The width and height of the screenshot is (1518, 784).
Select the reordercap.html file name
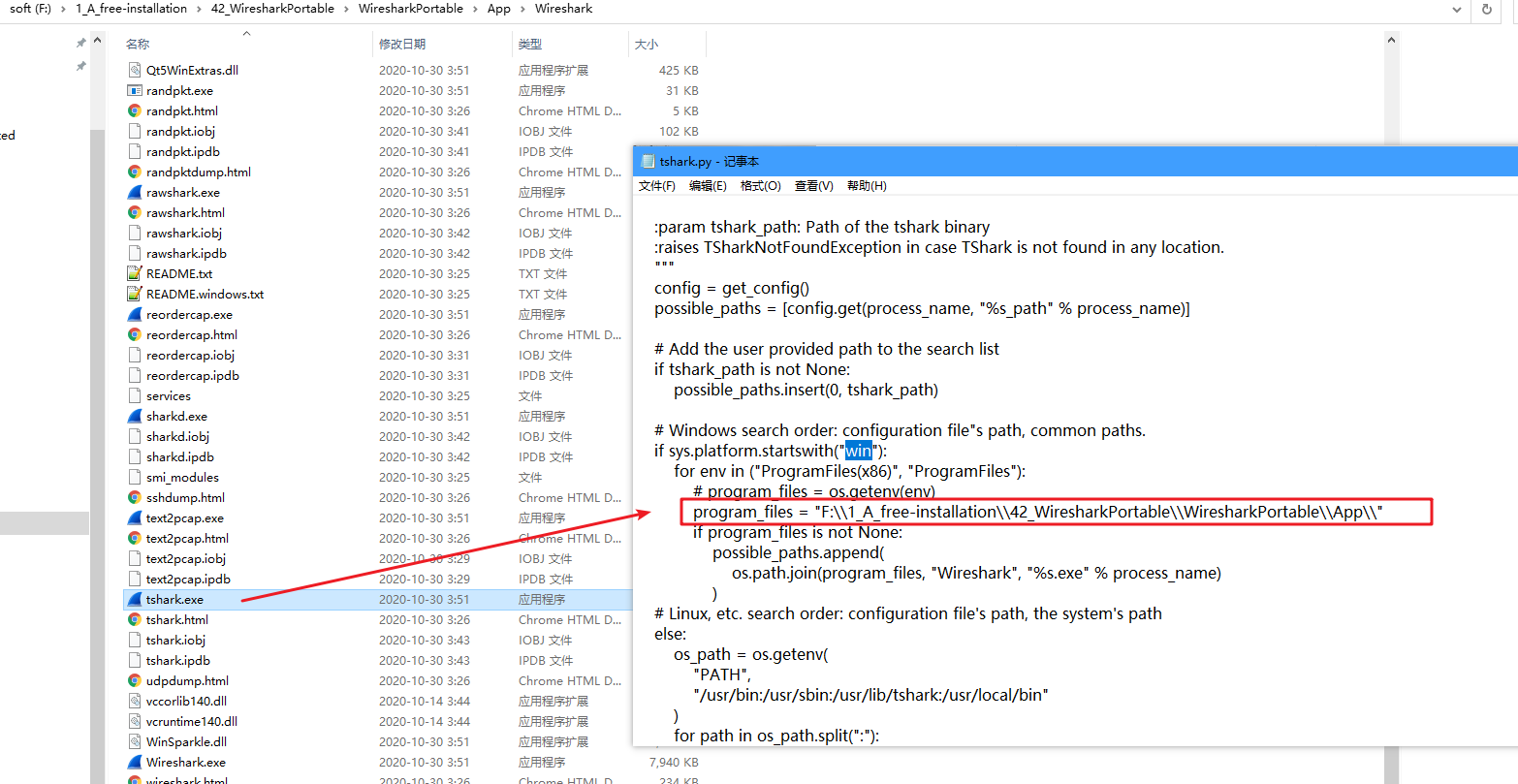[x=192, y=334]
